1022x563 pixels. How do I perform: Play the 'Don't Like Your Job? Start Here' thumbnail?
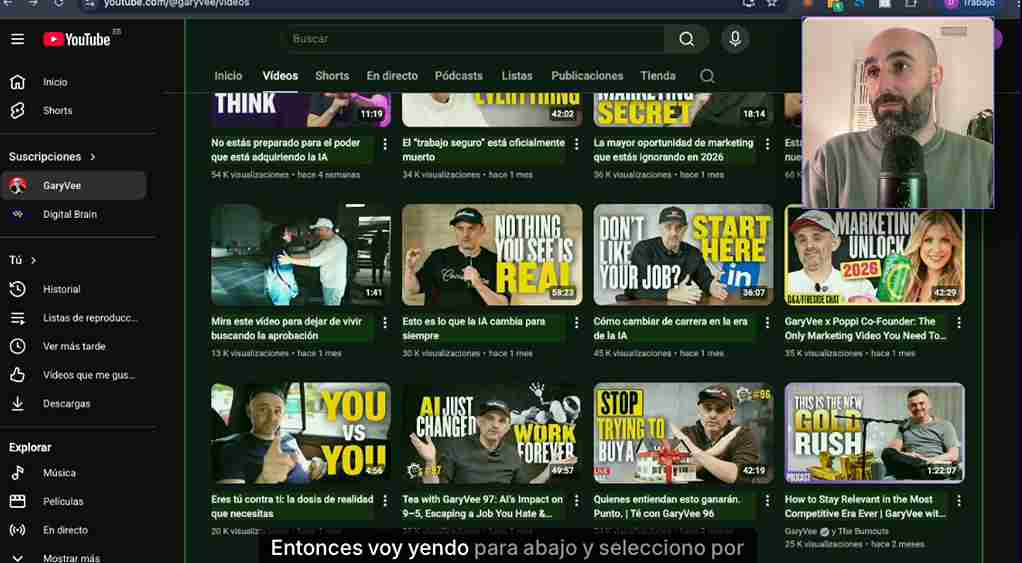683,255
